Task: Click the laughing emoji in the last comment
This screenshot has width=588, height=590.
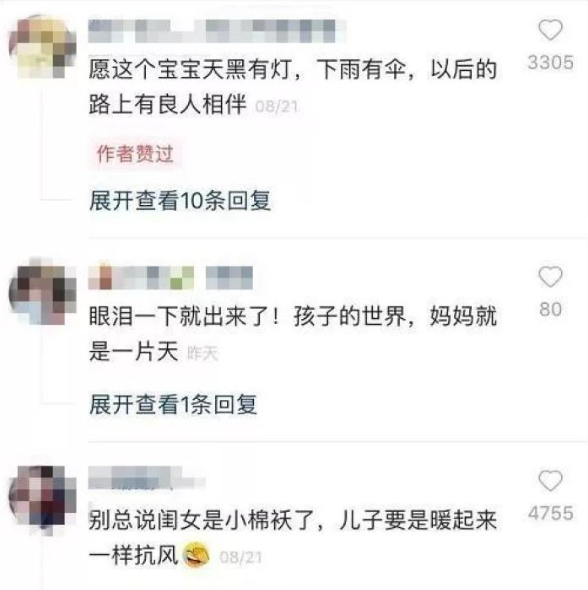Action: click(196, 555)
